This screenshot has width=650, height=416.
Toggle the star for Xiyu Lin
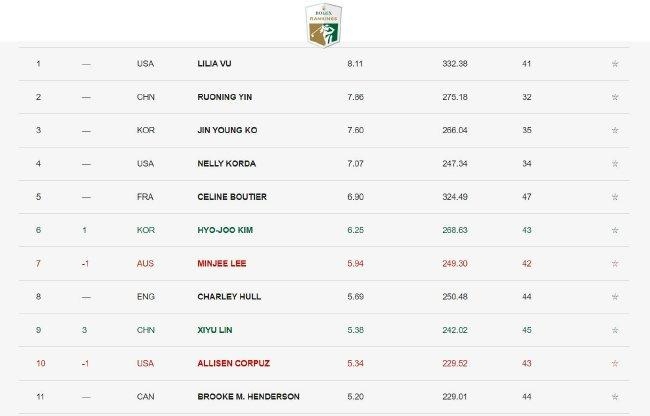click(615, 329)
